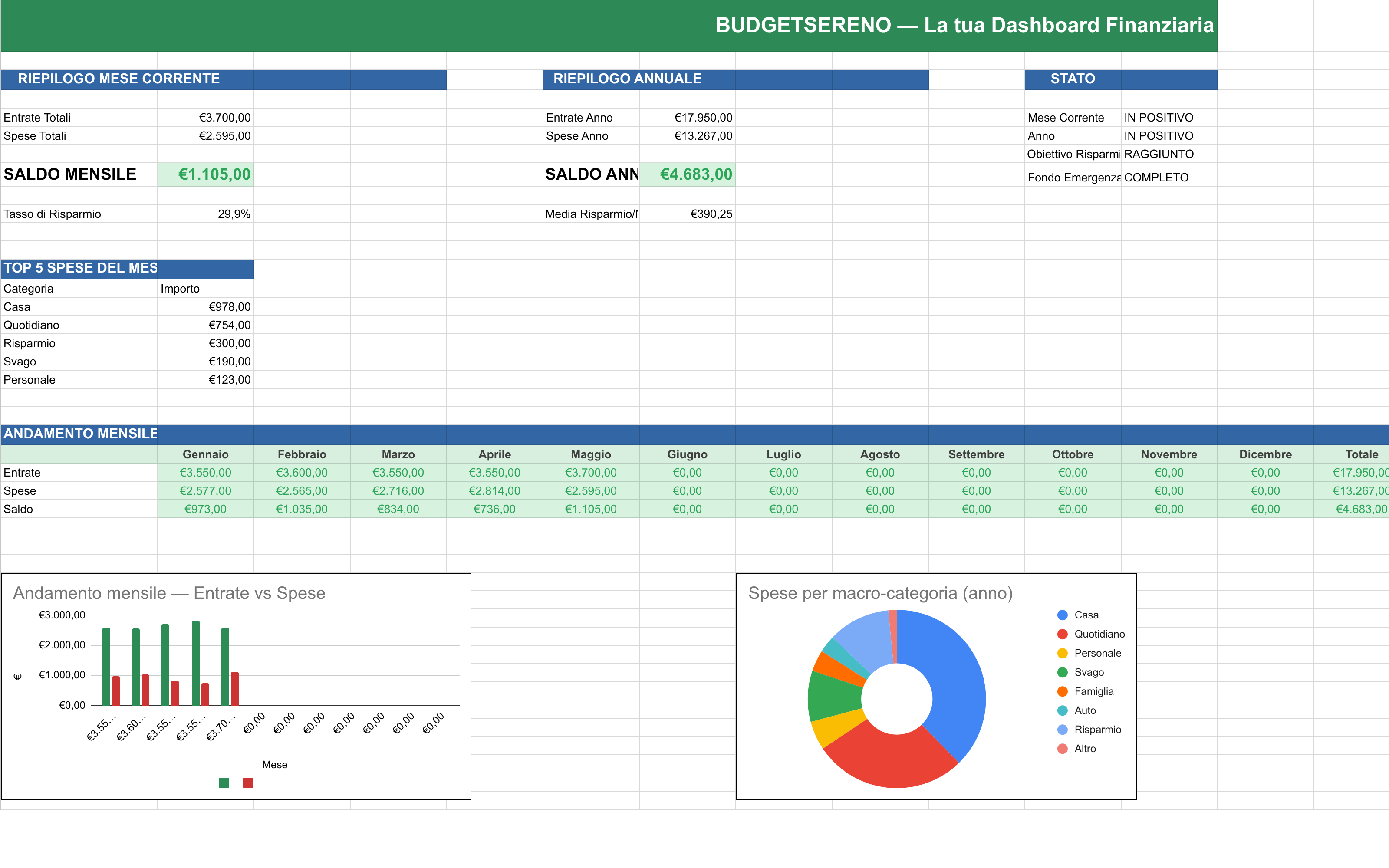Click the Entrate Totali value €3.700,00
The width and height of the screenshot is (1389, 868).
click(x=205, y=118)
